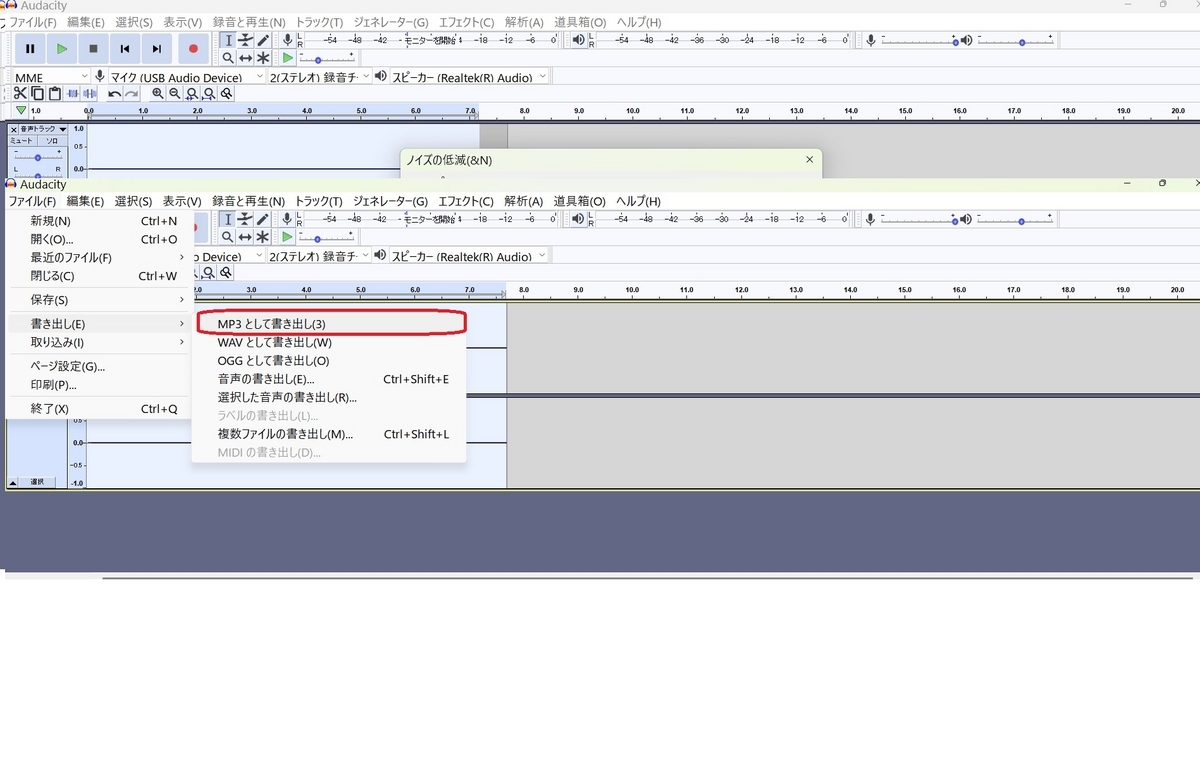
Task: Select the Zoom magnifier tool in back window
Action: coord(228,58)
